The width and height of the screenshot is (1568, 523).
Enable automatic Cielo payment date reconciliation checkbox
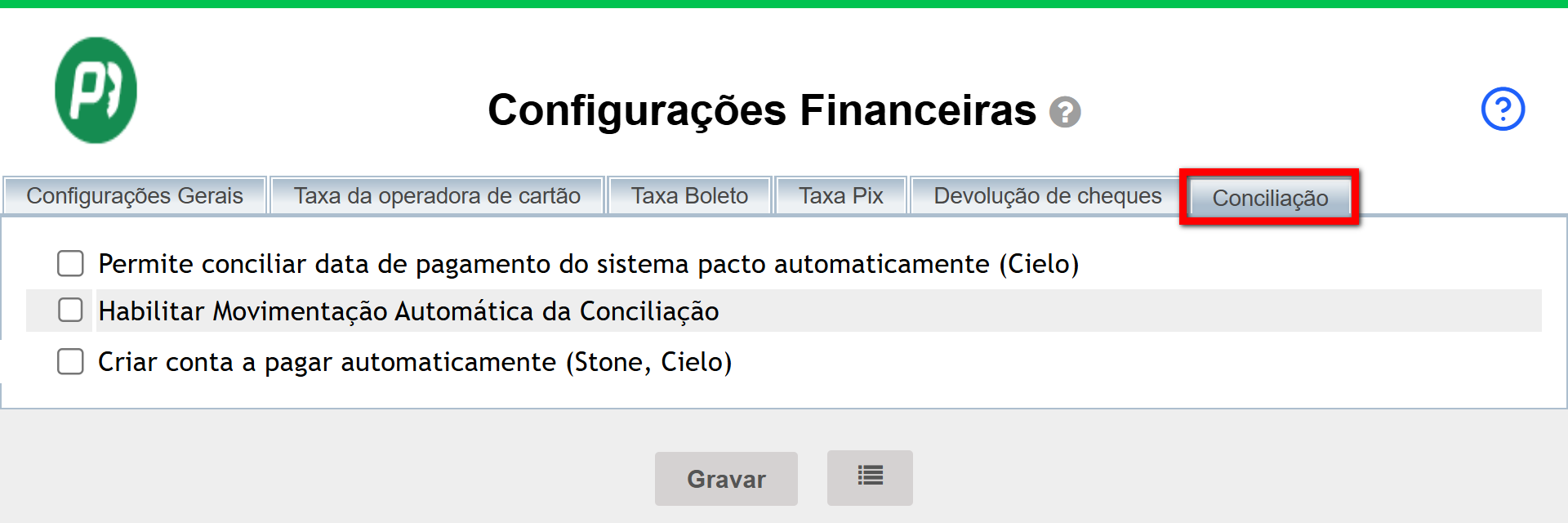pyautogui.click(x=71, y=263)
